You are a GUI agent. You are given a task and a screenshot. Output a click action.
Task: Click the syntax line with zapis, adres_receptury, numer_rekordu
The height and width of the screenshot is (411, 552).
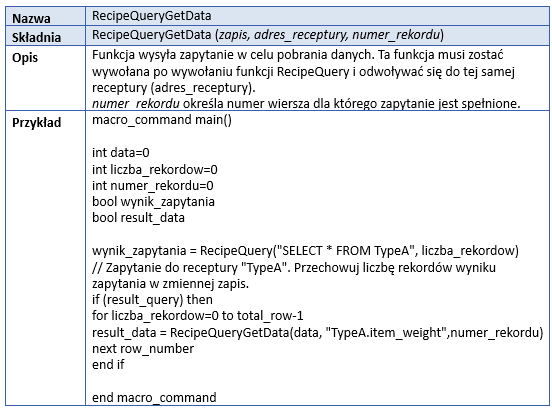[268, 35]
